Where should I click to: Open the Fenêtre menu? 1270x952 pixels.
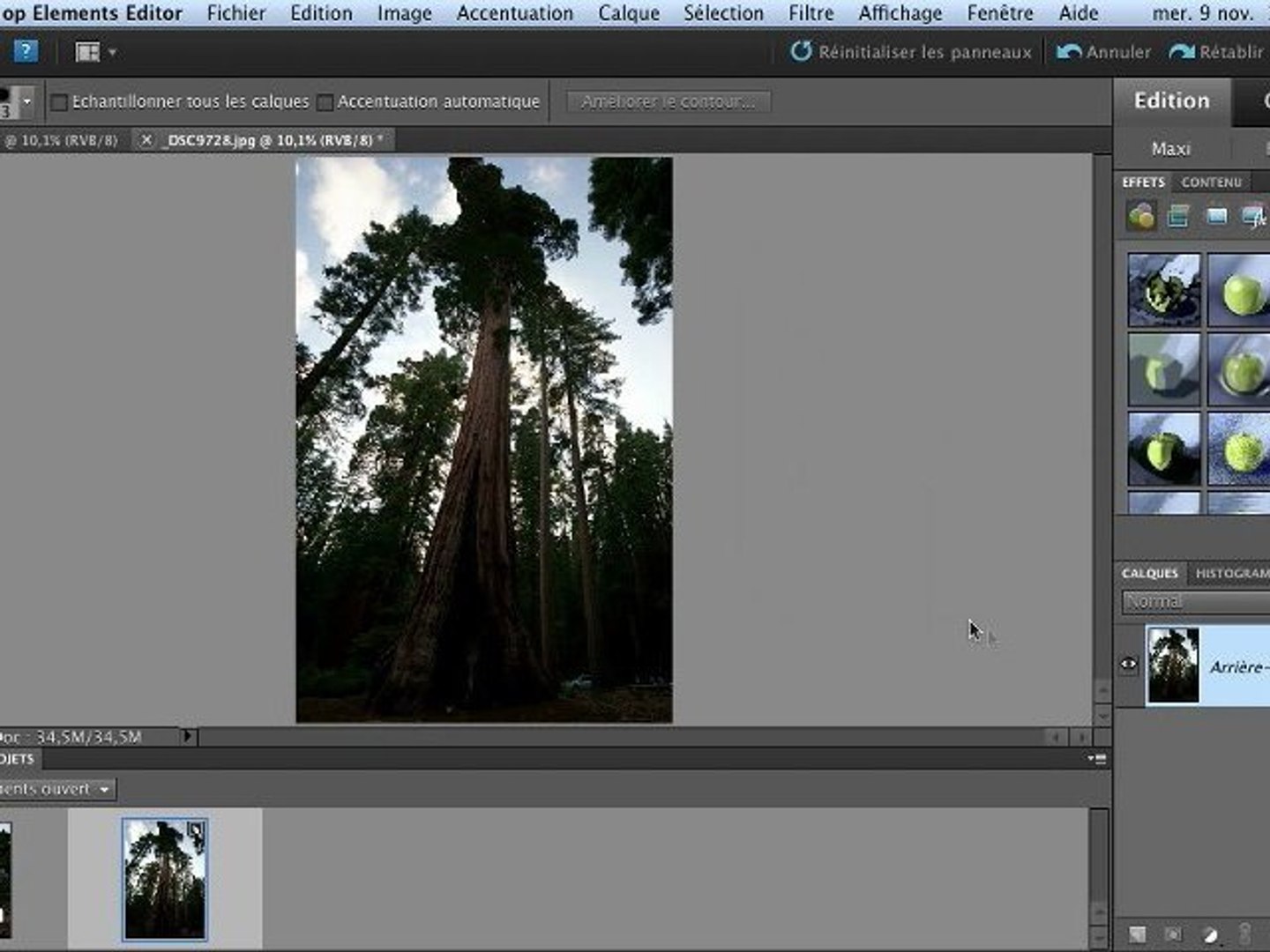click(x=1000, y=13)
